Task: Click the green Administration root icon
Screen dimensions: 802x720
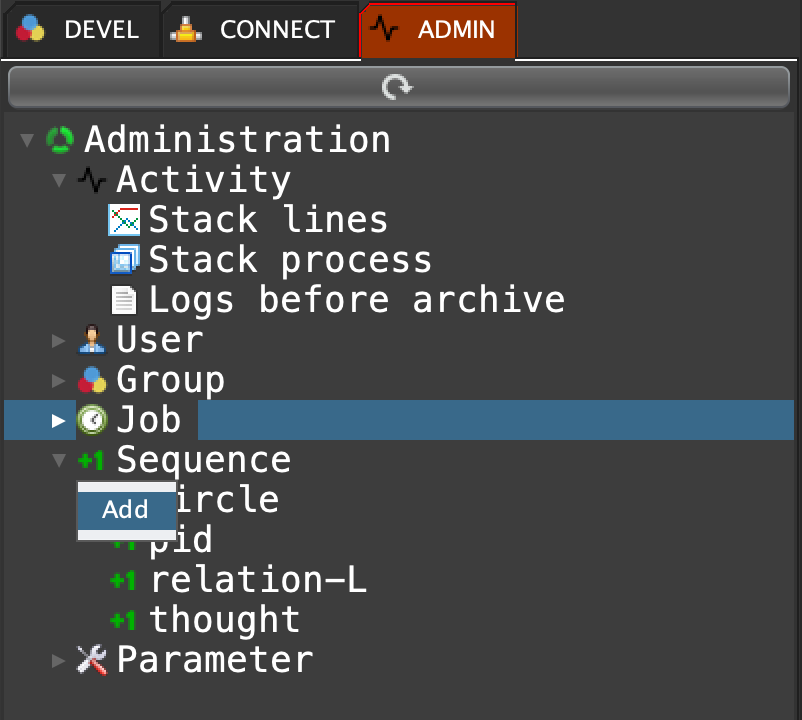Action: [x=60, y=140]
